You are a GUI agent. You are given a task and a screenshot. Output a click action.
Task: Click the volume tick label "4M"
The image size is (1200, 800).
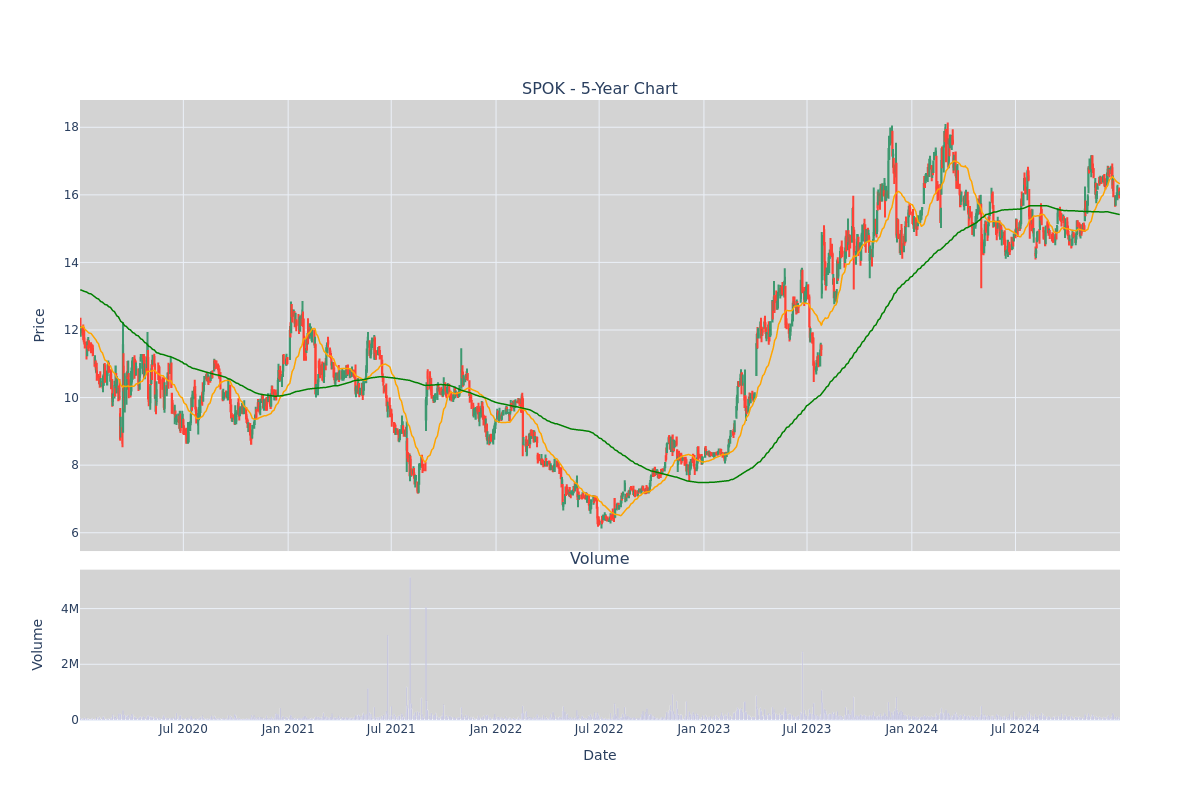pos(70,609)
